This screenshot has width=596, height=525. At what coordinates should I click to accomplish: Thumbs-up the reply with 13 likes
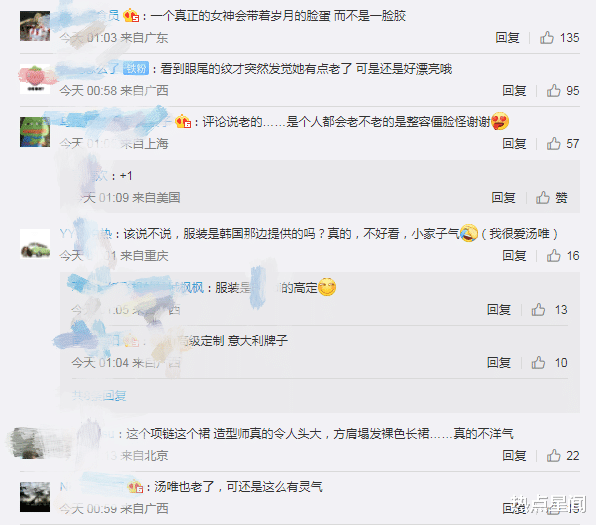point(538,310)
